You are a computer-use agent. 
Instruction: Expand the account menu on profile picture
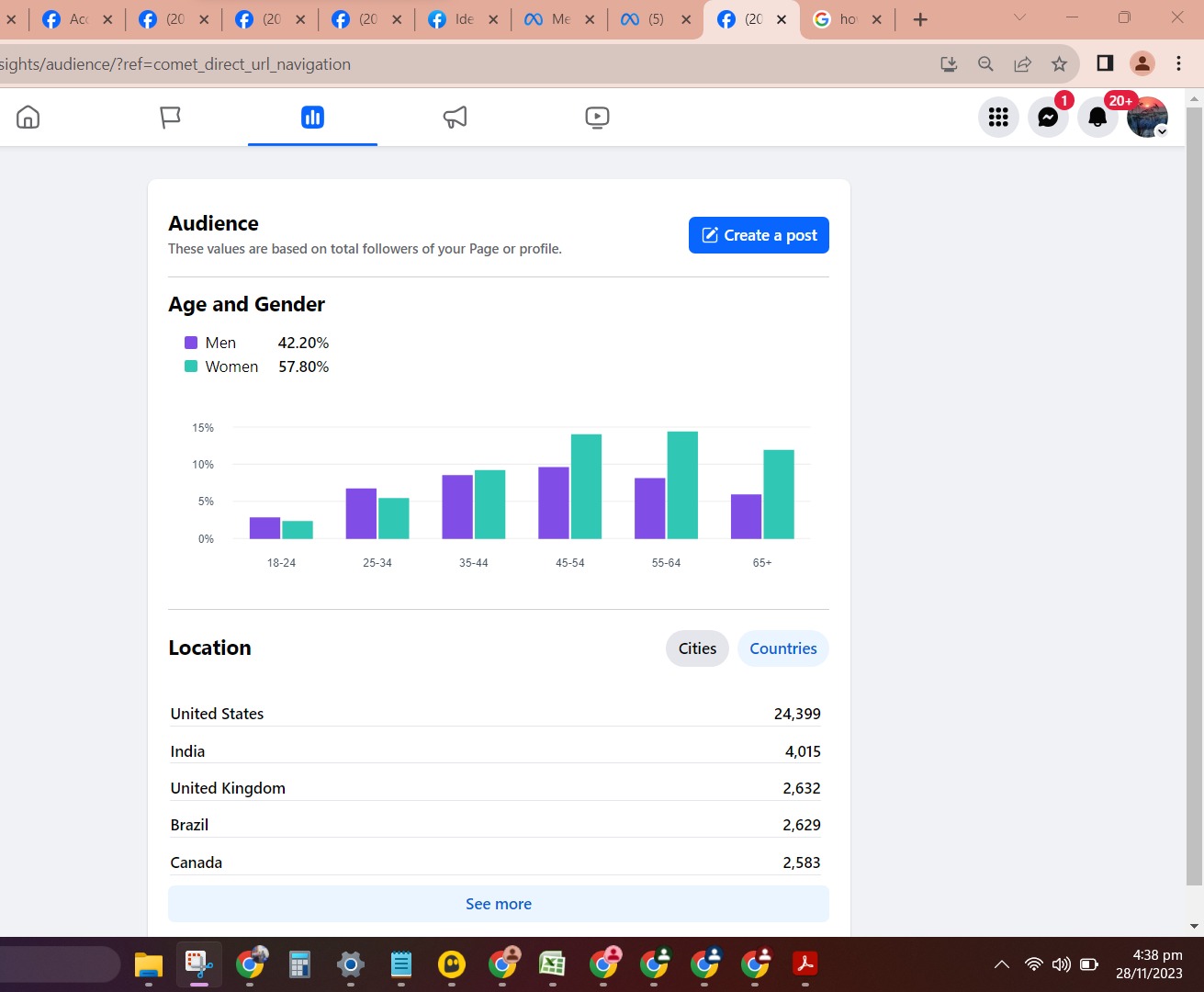[x=1147, y=117]
